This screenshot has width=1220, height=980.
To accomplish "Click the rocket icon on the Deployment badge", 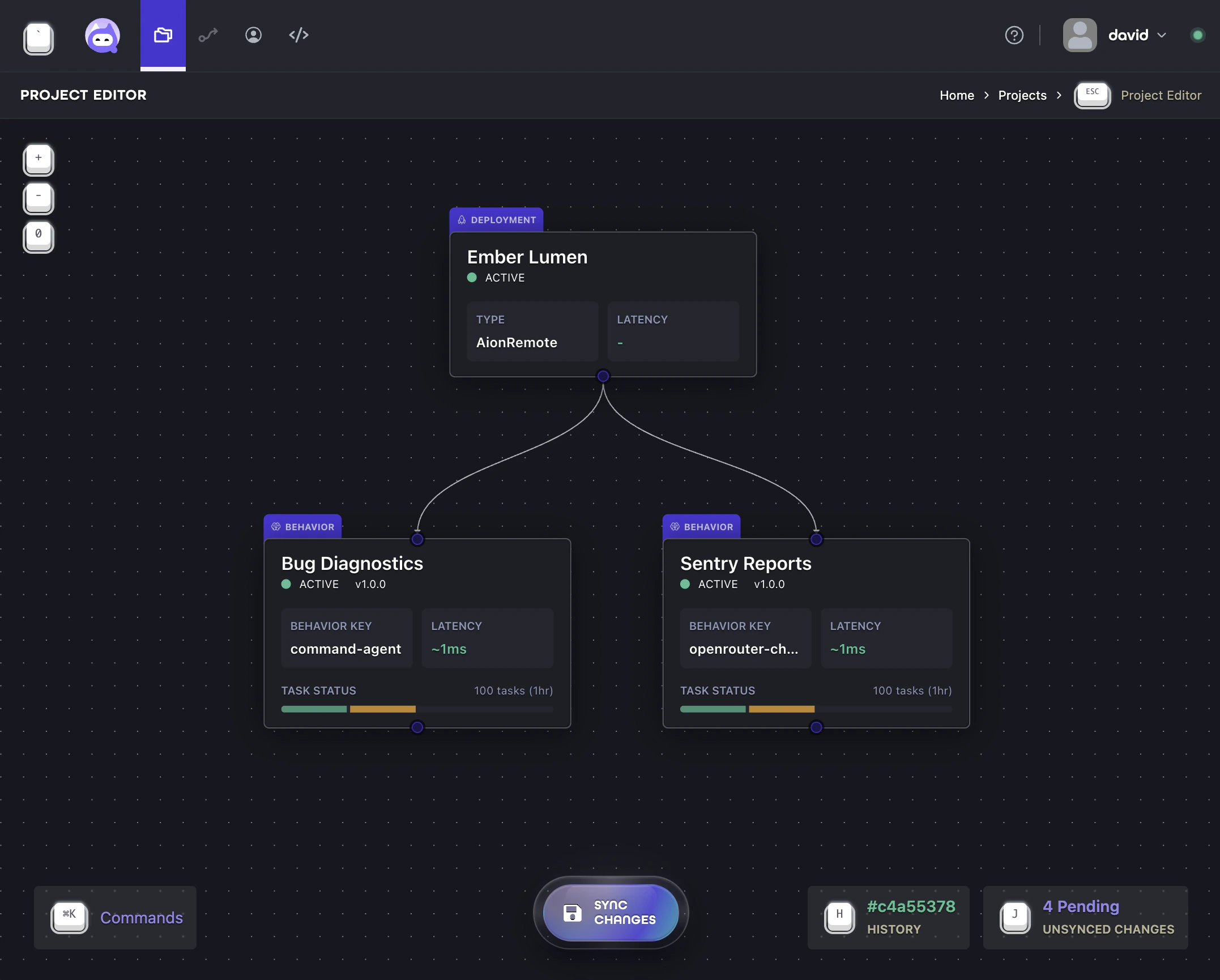I will 462,219.
